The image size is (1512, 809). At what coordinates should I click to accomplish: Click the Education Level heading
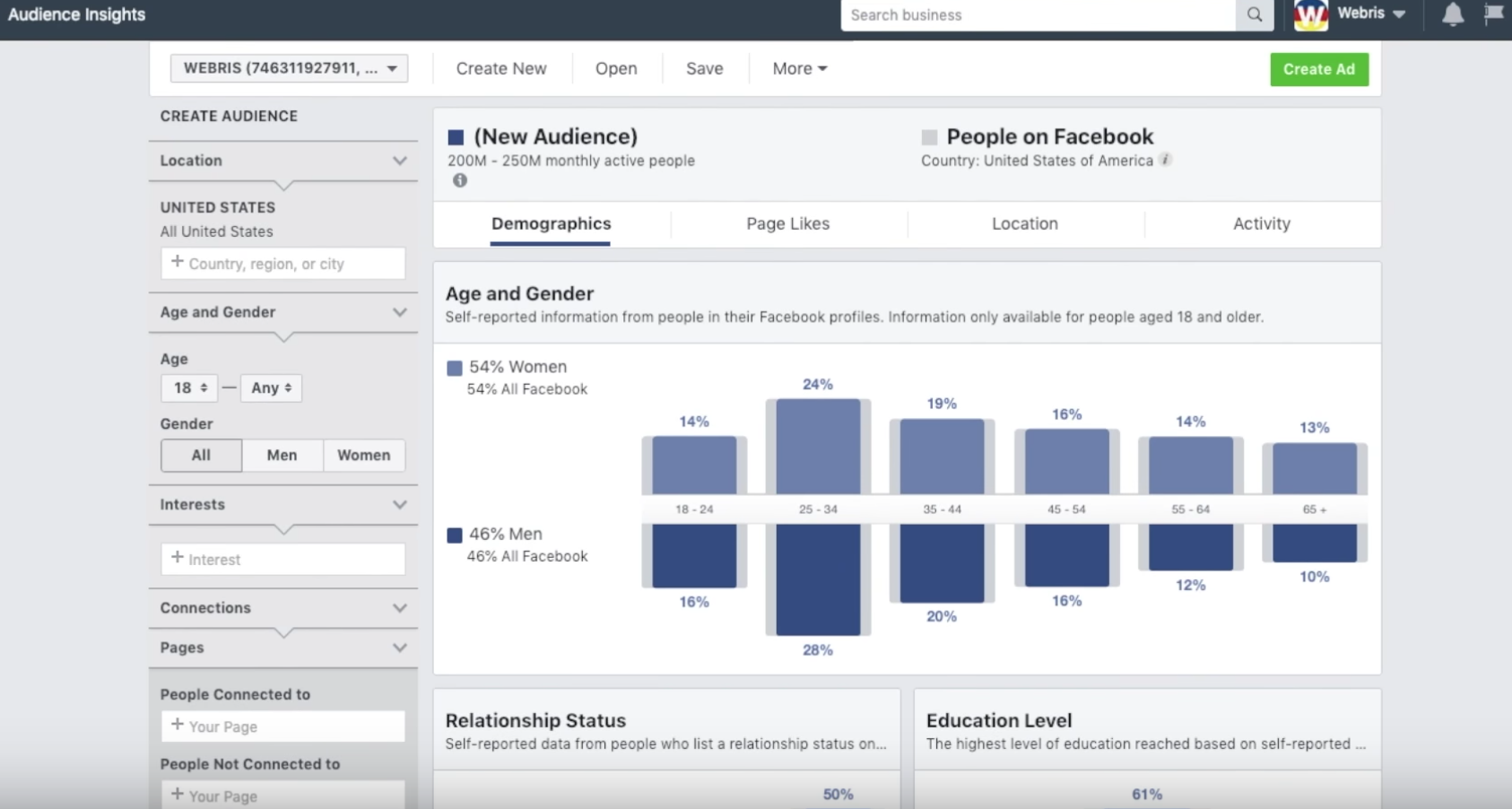tap(999, 720)
